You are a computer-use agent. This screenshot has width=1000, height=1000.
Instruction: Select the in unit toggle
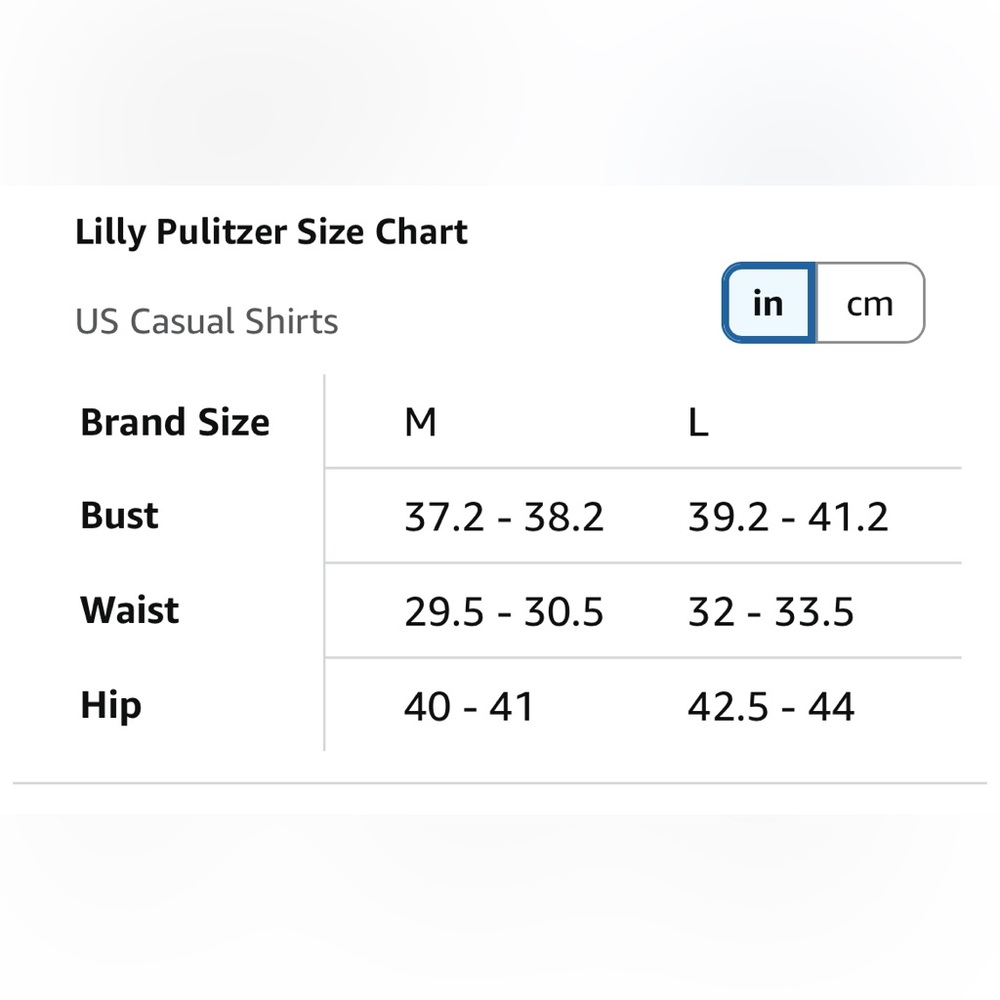(769, 303)
